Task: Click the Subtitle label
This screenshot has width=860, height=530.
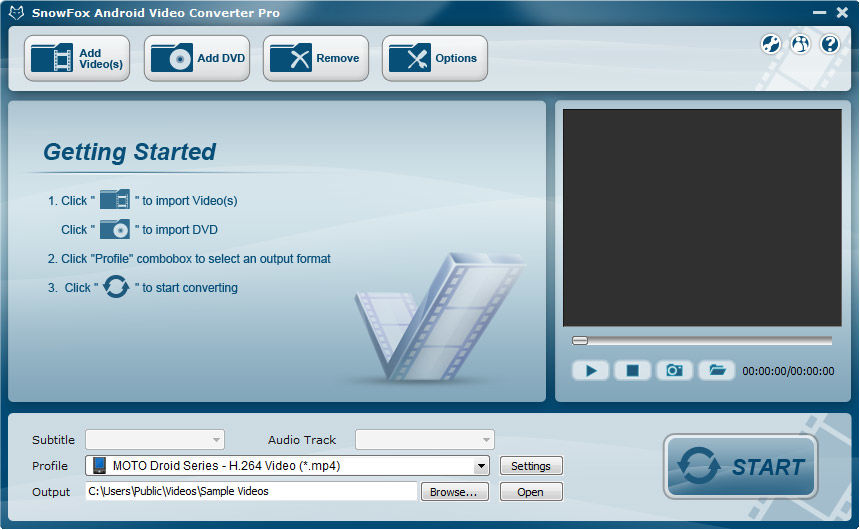Action: [53, 440]
